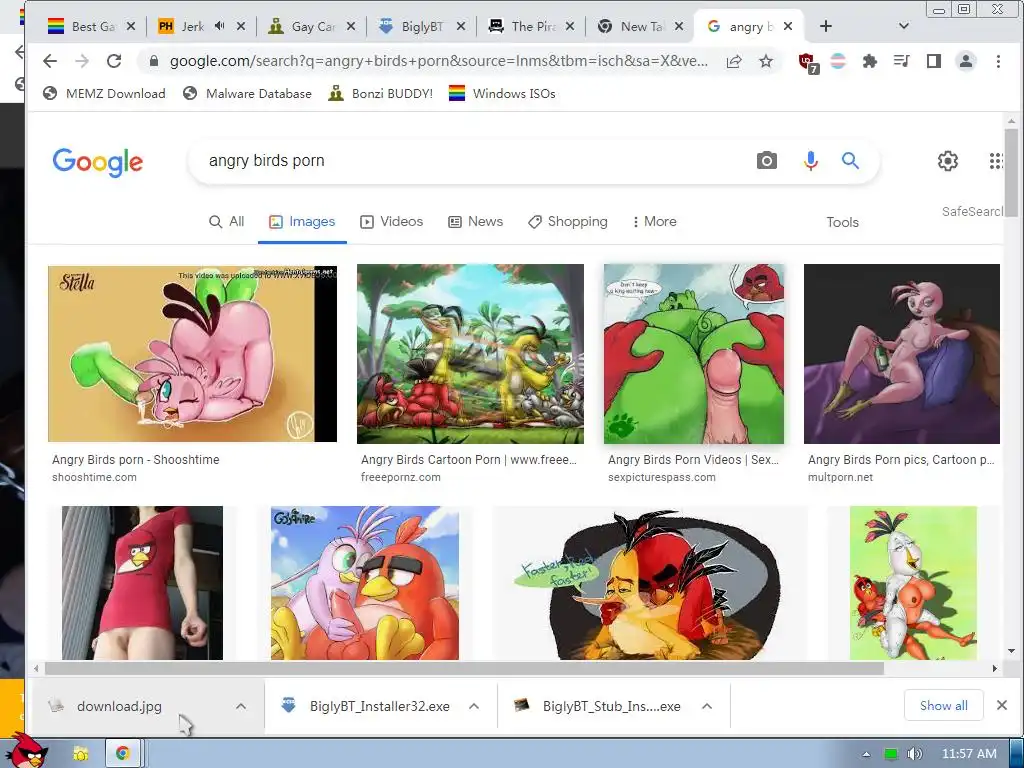Viewport: 1024px width, 768px height.
Task: Click Show all downloads
Action: click(x=944, y=705)
